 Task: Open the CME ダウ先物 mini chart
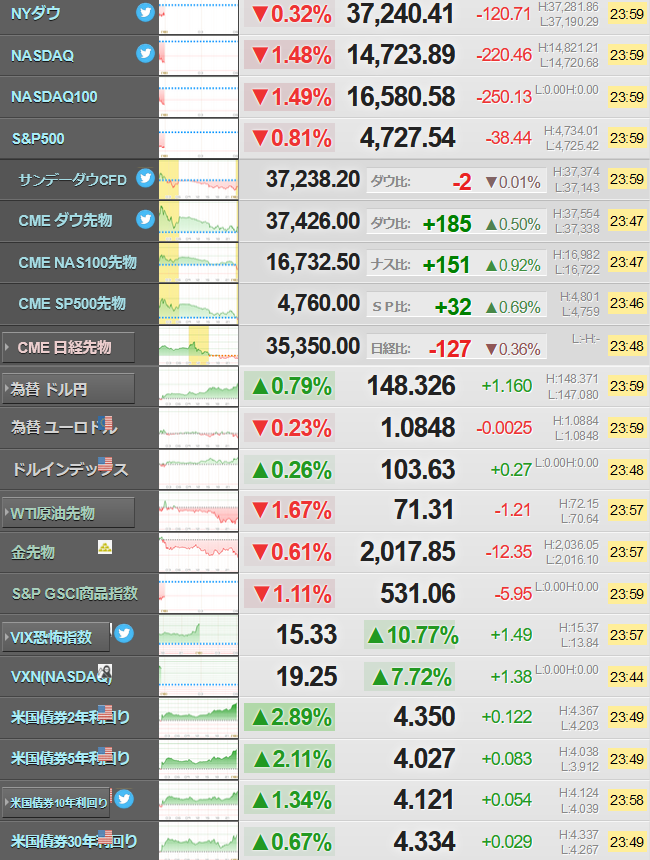pos(199,221)
